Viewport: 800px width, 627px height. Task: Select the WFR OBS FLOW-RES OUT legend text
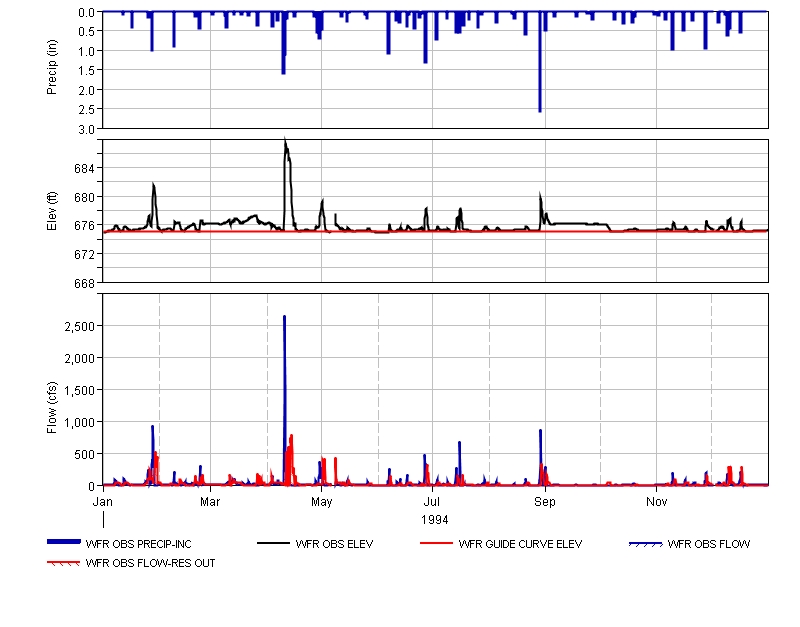click(150, 564)
